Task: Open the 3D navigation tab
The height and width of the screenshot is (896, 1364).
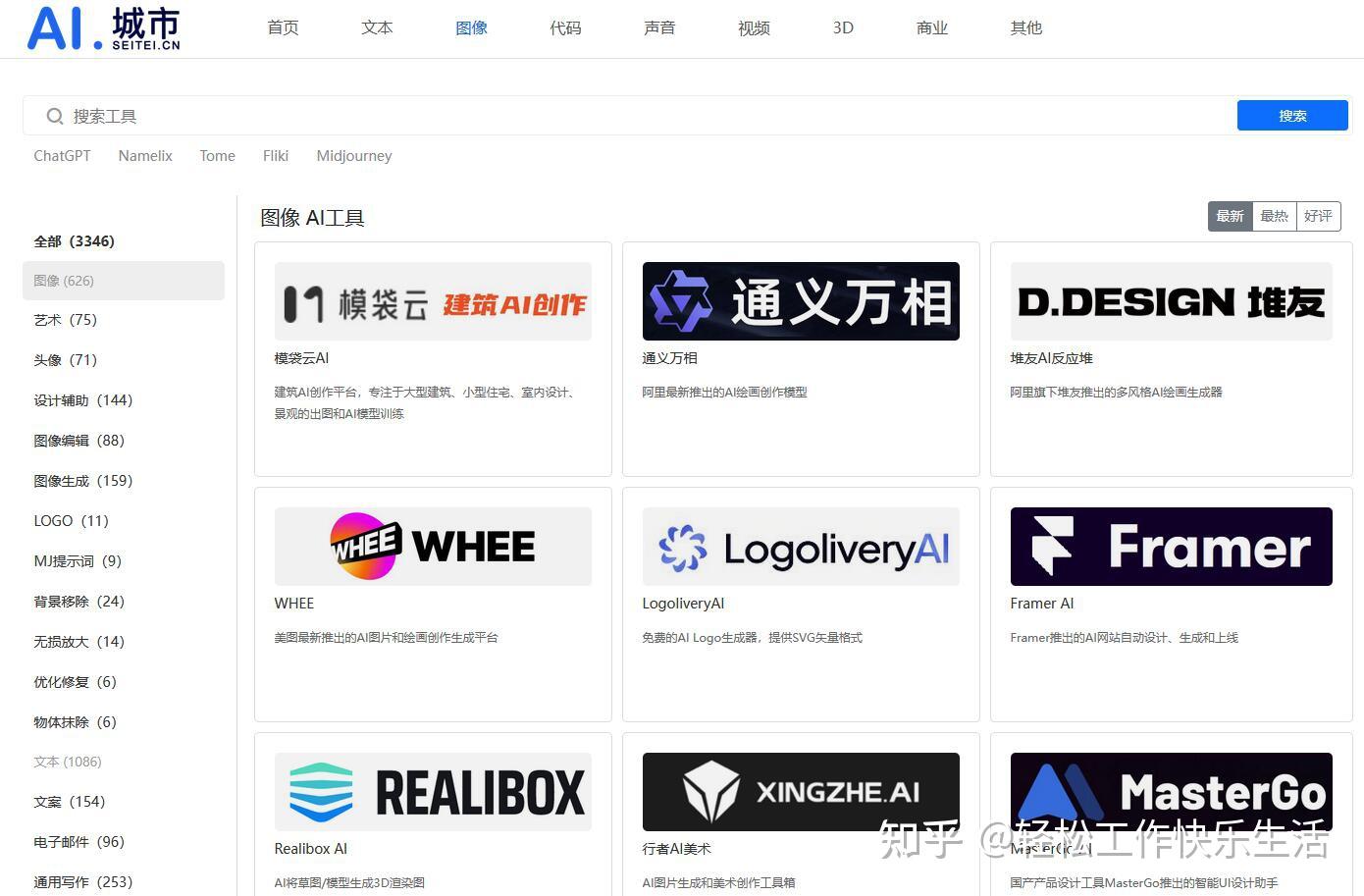Action: 843,27
